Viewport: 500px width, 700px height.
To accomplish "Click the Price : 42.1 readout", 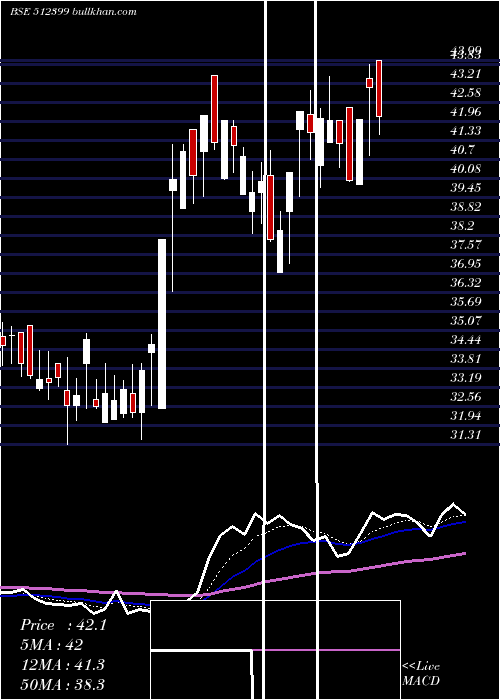I will point(63,625).
